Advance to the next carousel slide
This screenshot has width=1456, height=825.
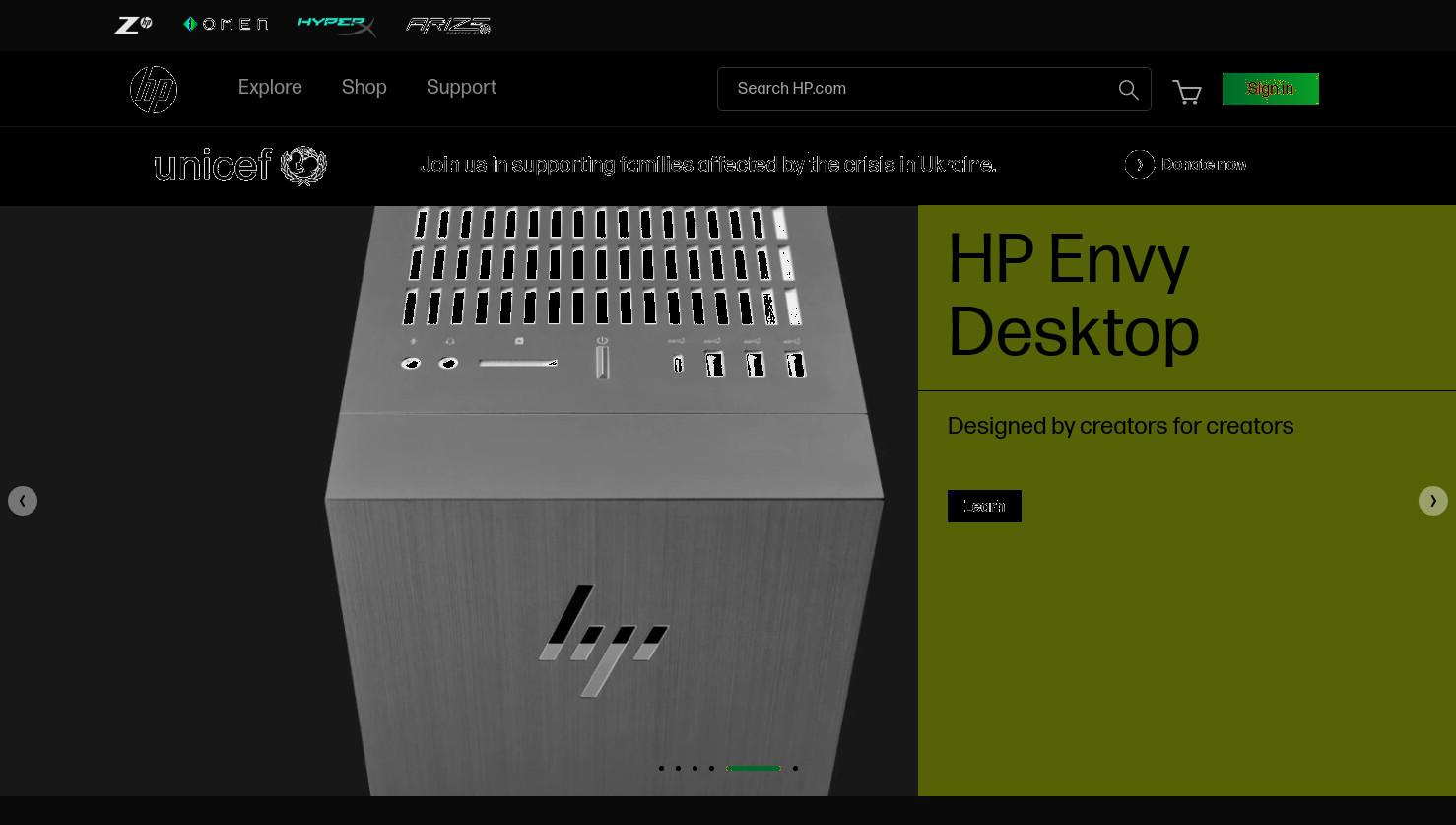point(1433,501)
